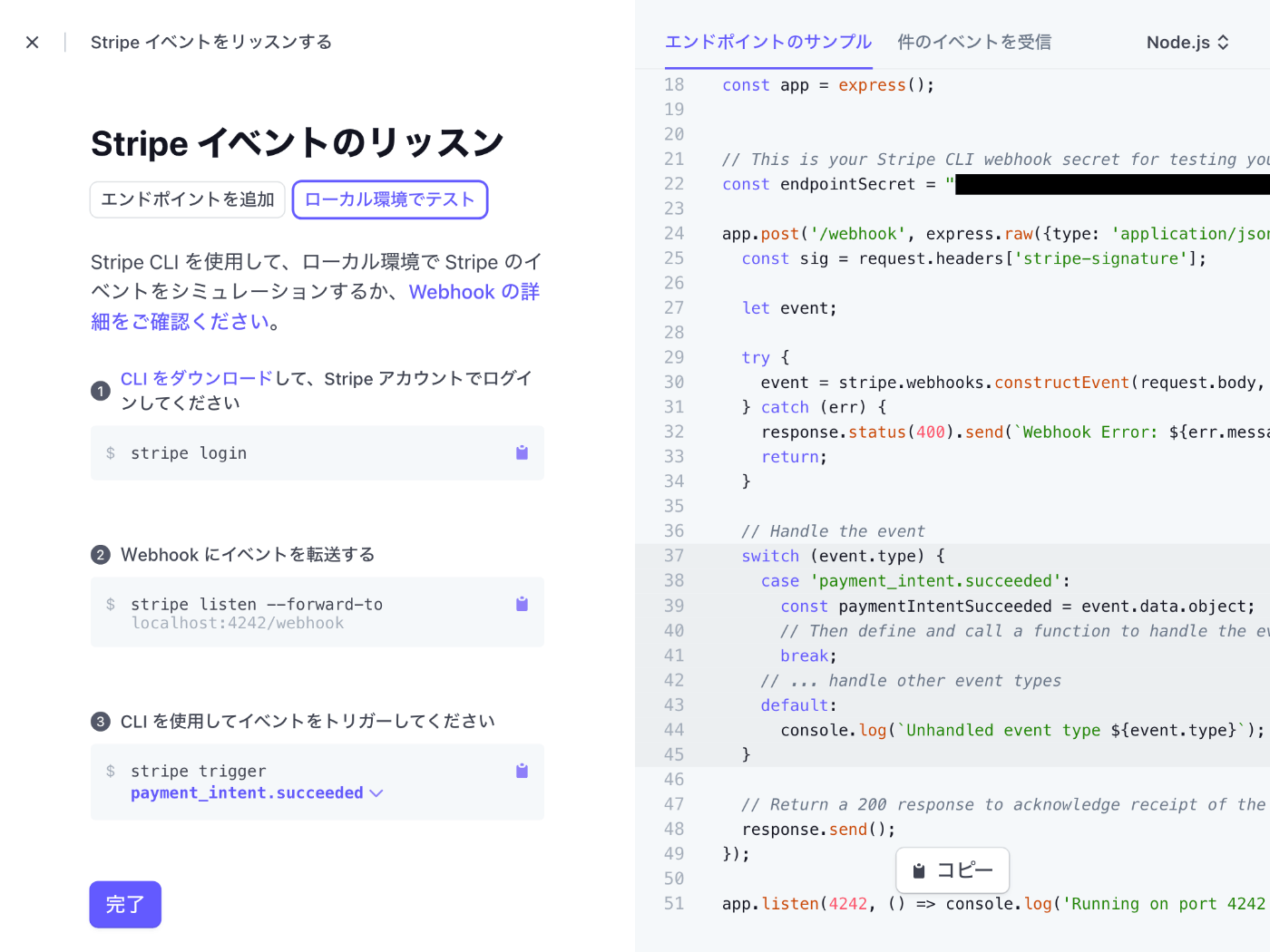This screenshot has height=952, width=1270.
Task: Click the '} catch (err) {' code line
Action: pyautogui.click(x=814, y=407)
